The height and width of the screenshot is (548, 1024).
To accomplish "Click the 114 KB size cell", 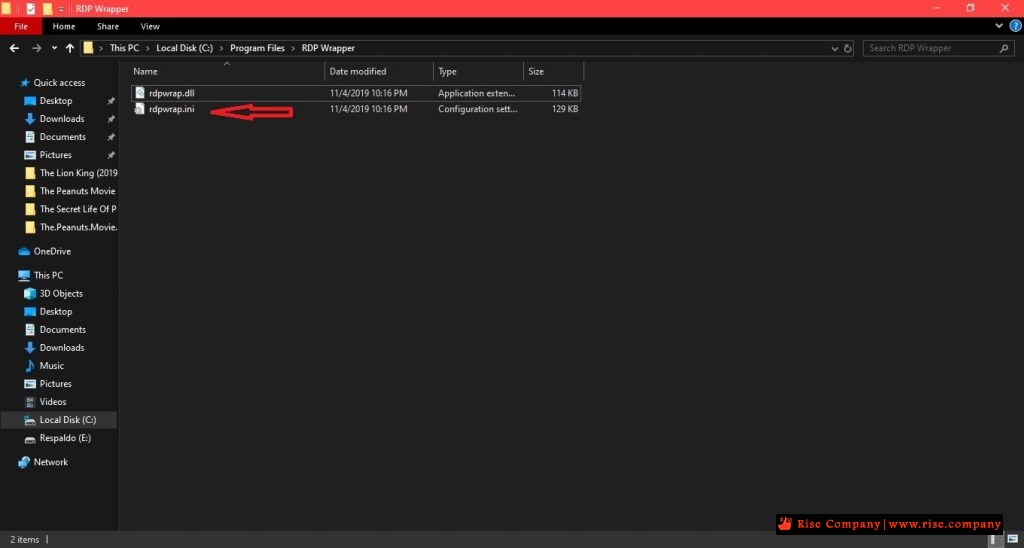I will (x=565, y=93).
